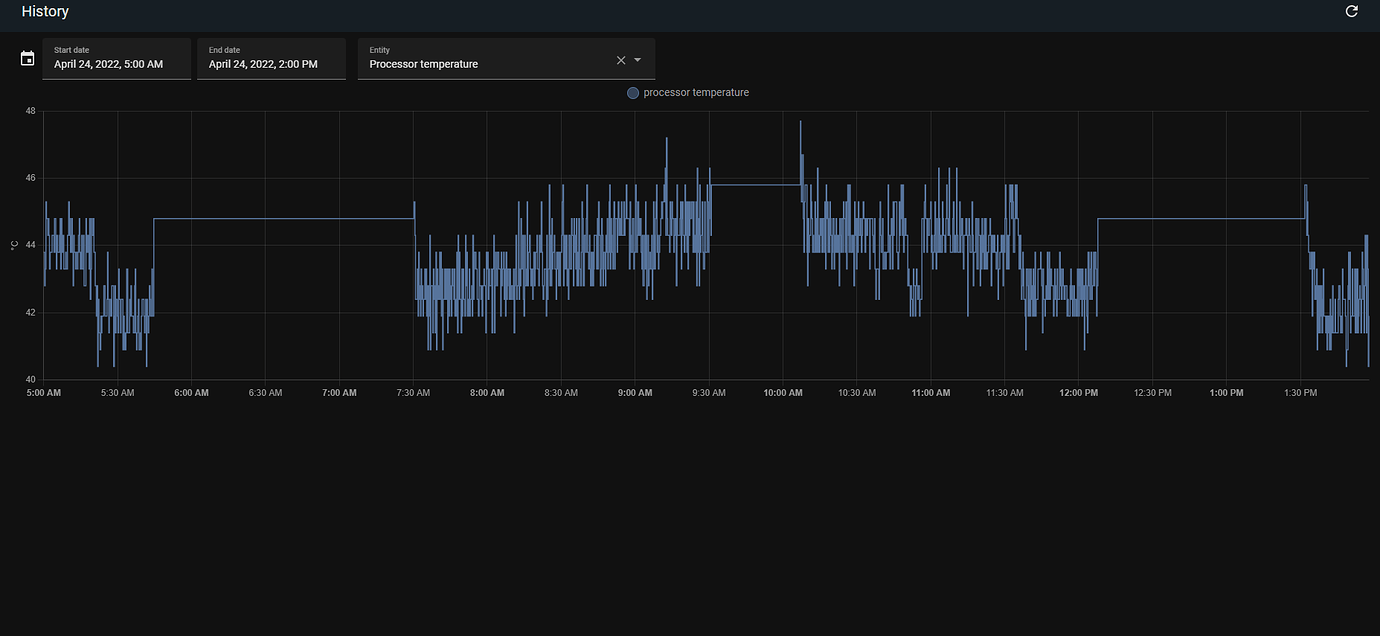Select the calendar icon beside Start date
Viewport: 1380px width, 636px height.
(x=26, y=58)
